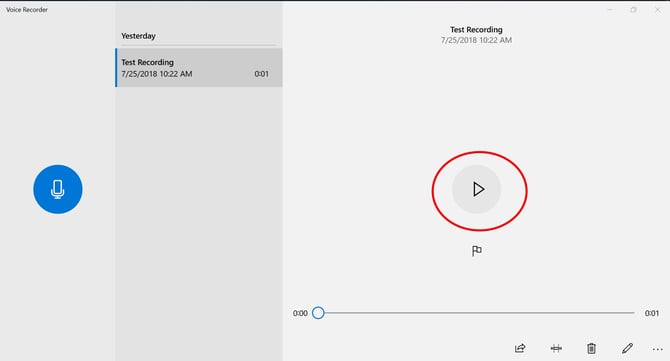
Task: Rename the recording with the pencil icon
Action: click(627, 349)
